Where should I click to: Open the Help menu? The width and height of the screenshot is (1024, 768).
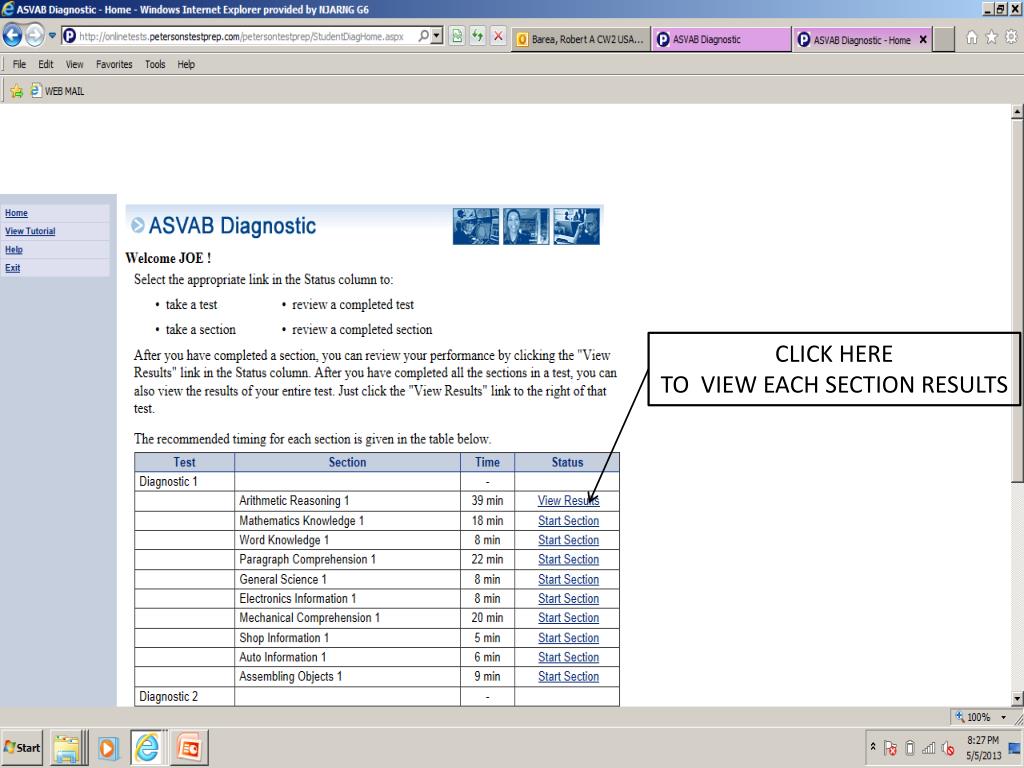click(186, 64)
